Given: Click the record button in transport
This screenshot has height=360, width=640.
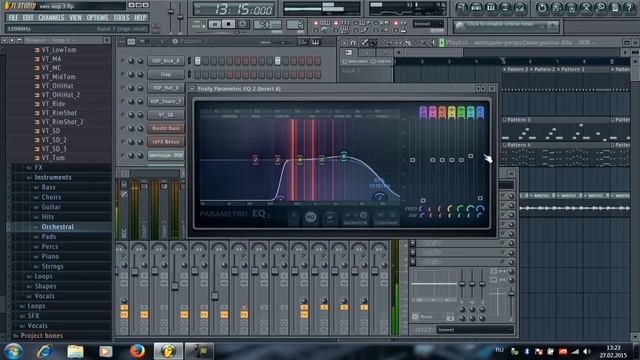Looking at the screenshot, I should point(242,24).
